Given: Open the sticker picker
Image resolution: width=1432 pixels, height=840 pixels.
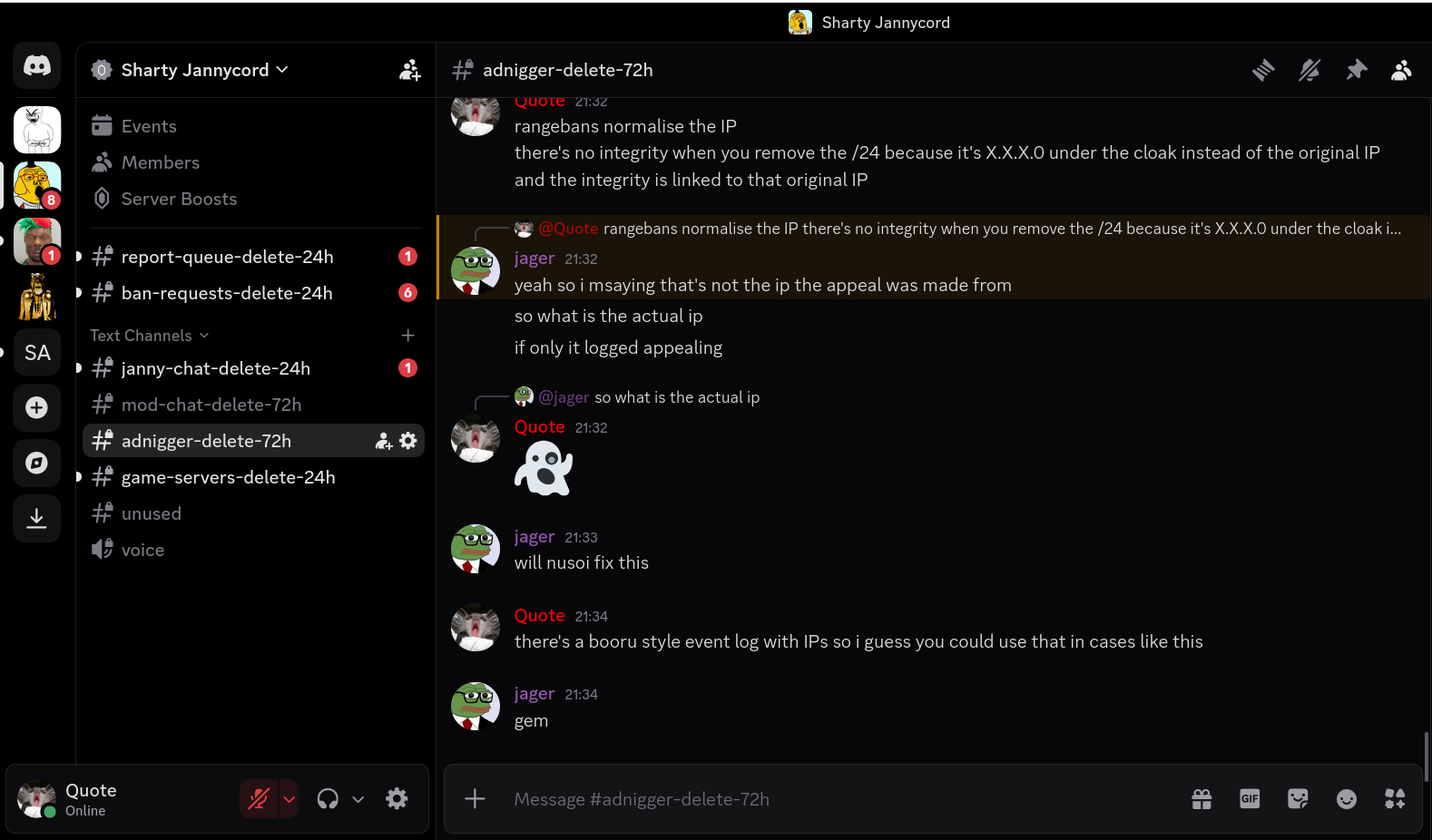Looking at the screenshot, I should pyautogui.click(x=1298, y=799).
